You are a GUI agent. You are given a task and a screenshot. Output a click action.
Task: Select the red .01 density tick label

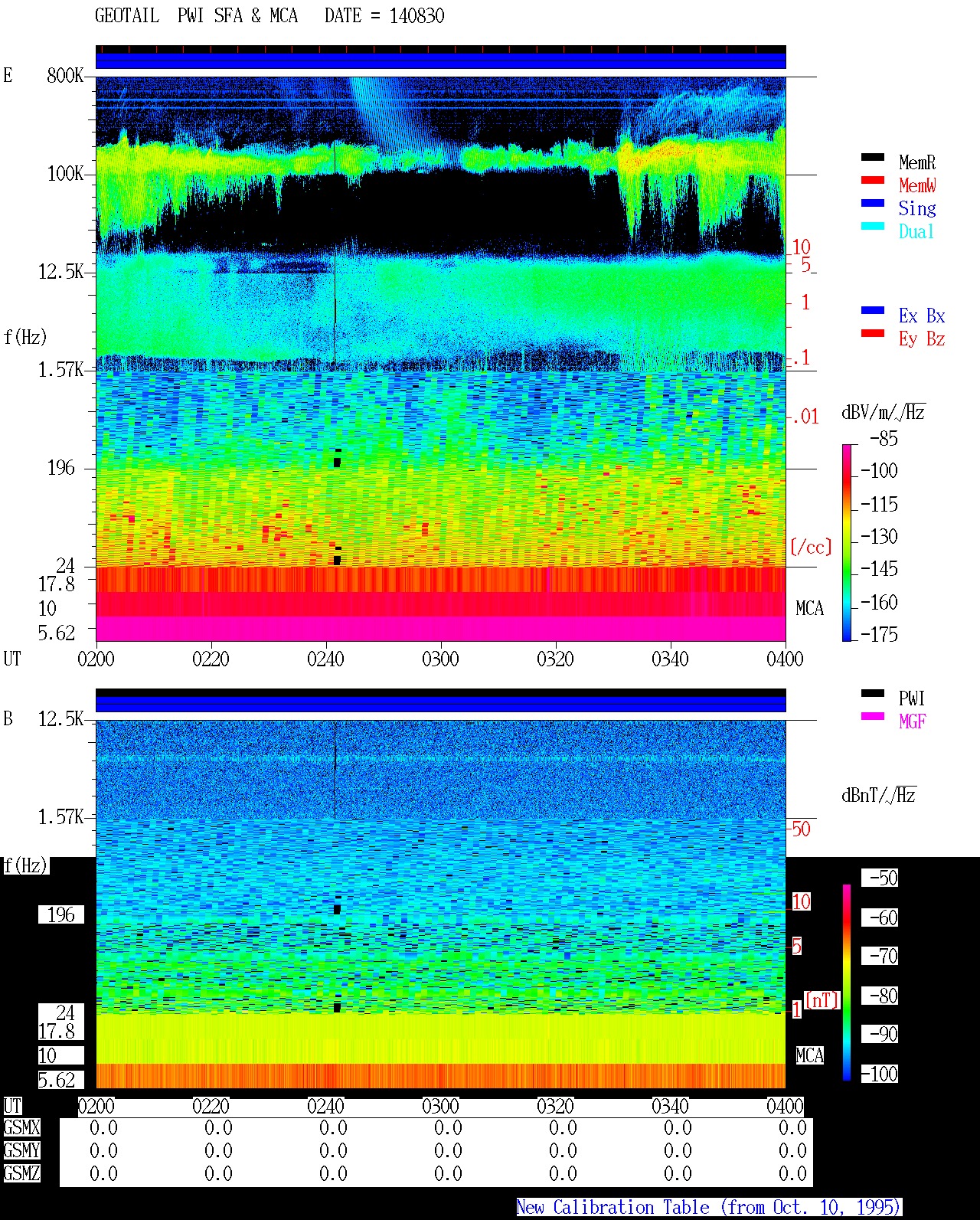[805, 417]
